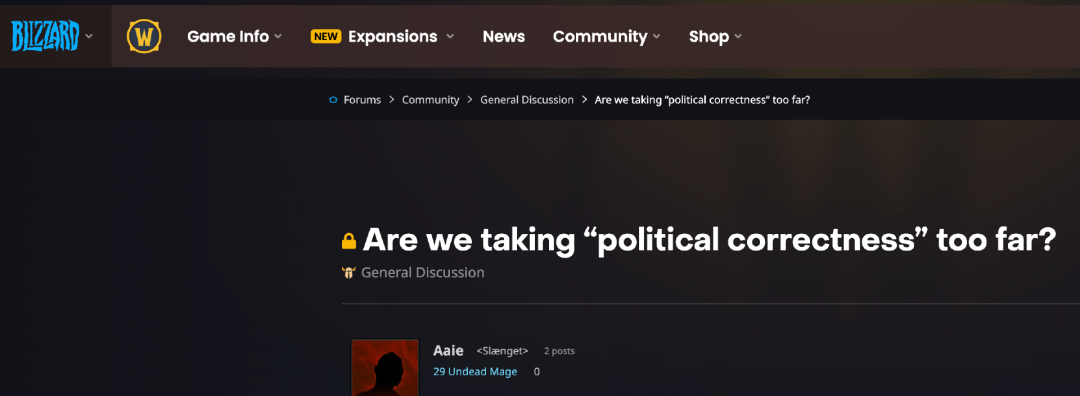
Task: Open Aaie's avatar thumbnail
Action: (385, 367)
